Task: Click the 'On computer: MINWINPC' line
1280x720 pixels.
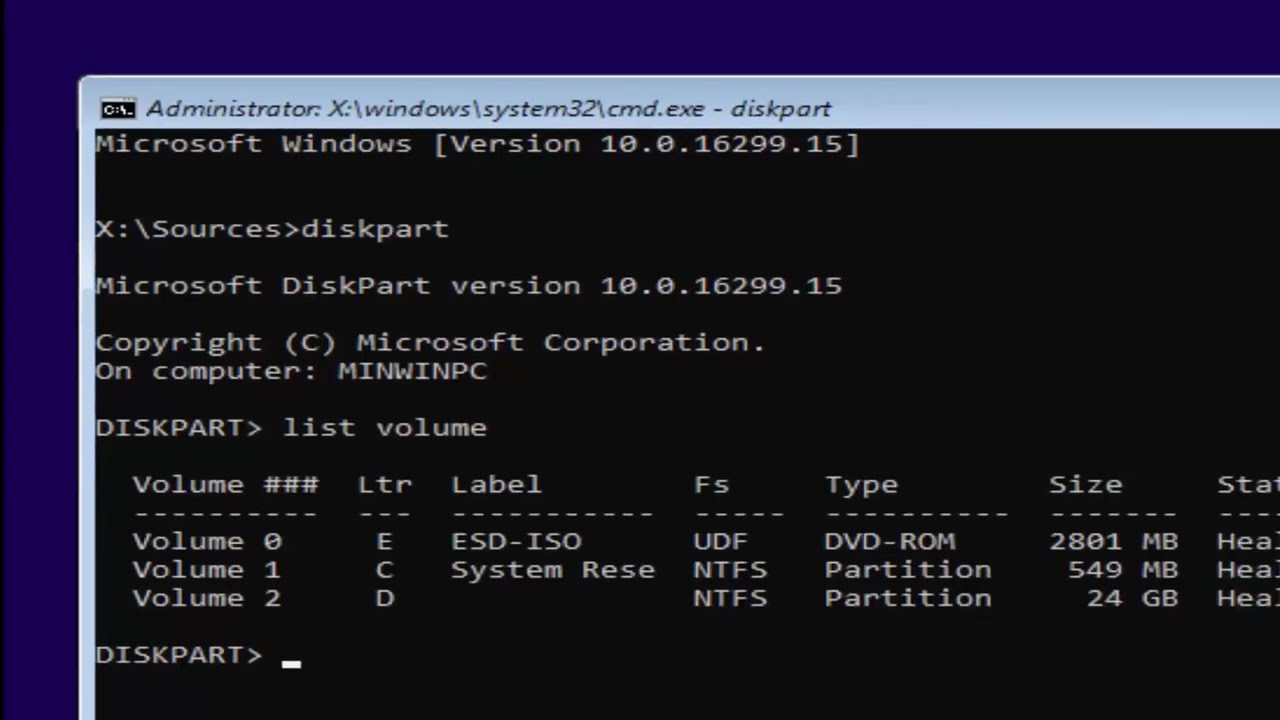Action: click(291, 371)
